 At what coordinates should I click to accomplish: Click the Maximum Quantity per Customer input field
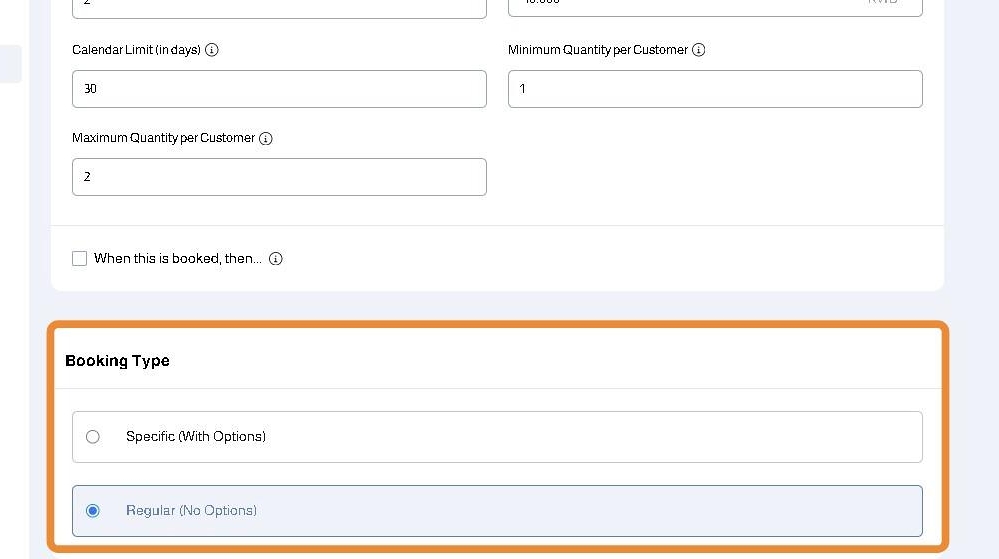tap(279, 177)
